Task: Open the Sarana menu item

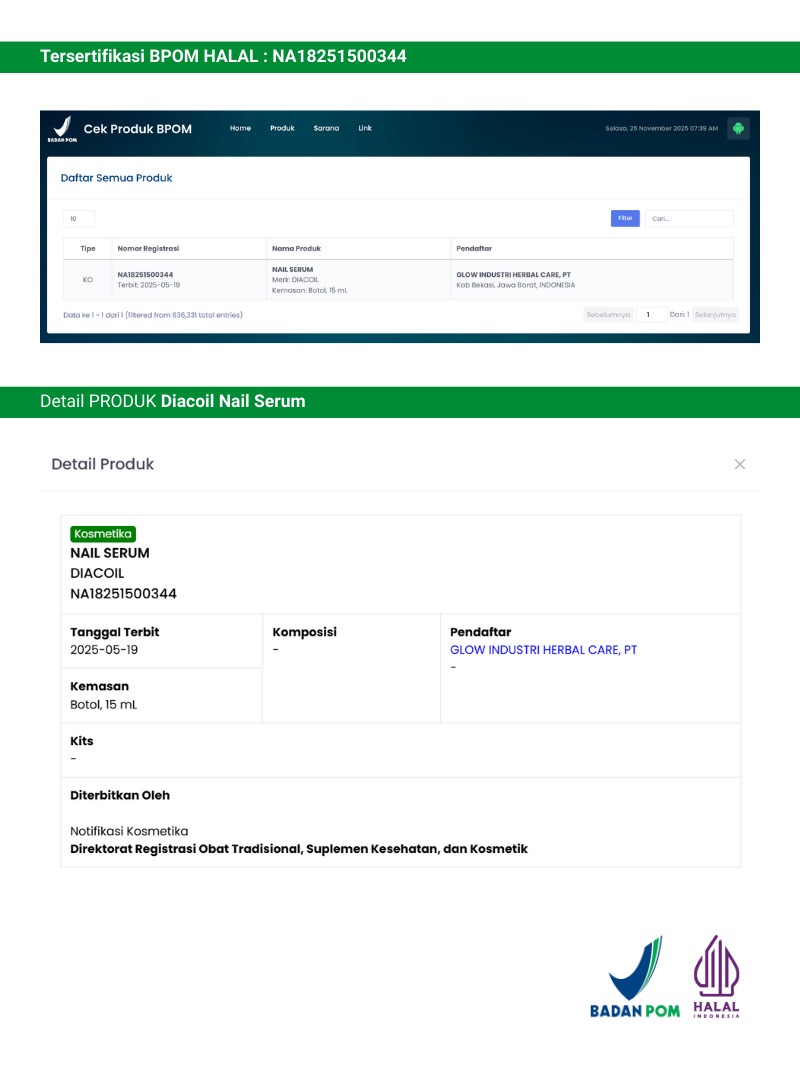Action: tap(326, 128)
